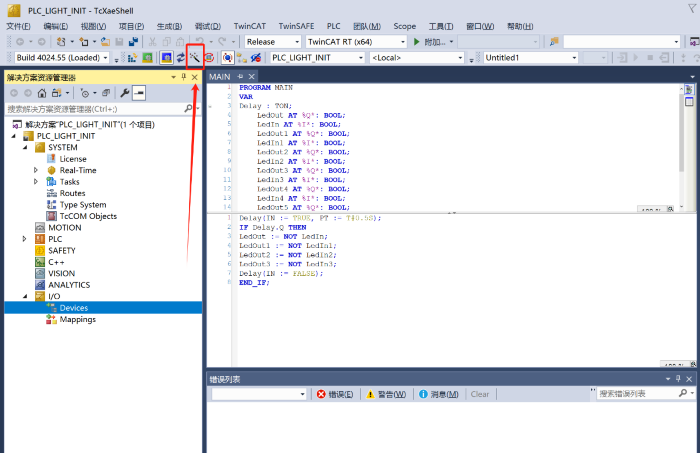Open the 文件(F) menu
The width and height of the screenshot is (700, 453).
click(x=18, y=26)
